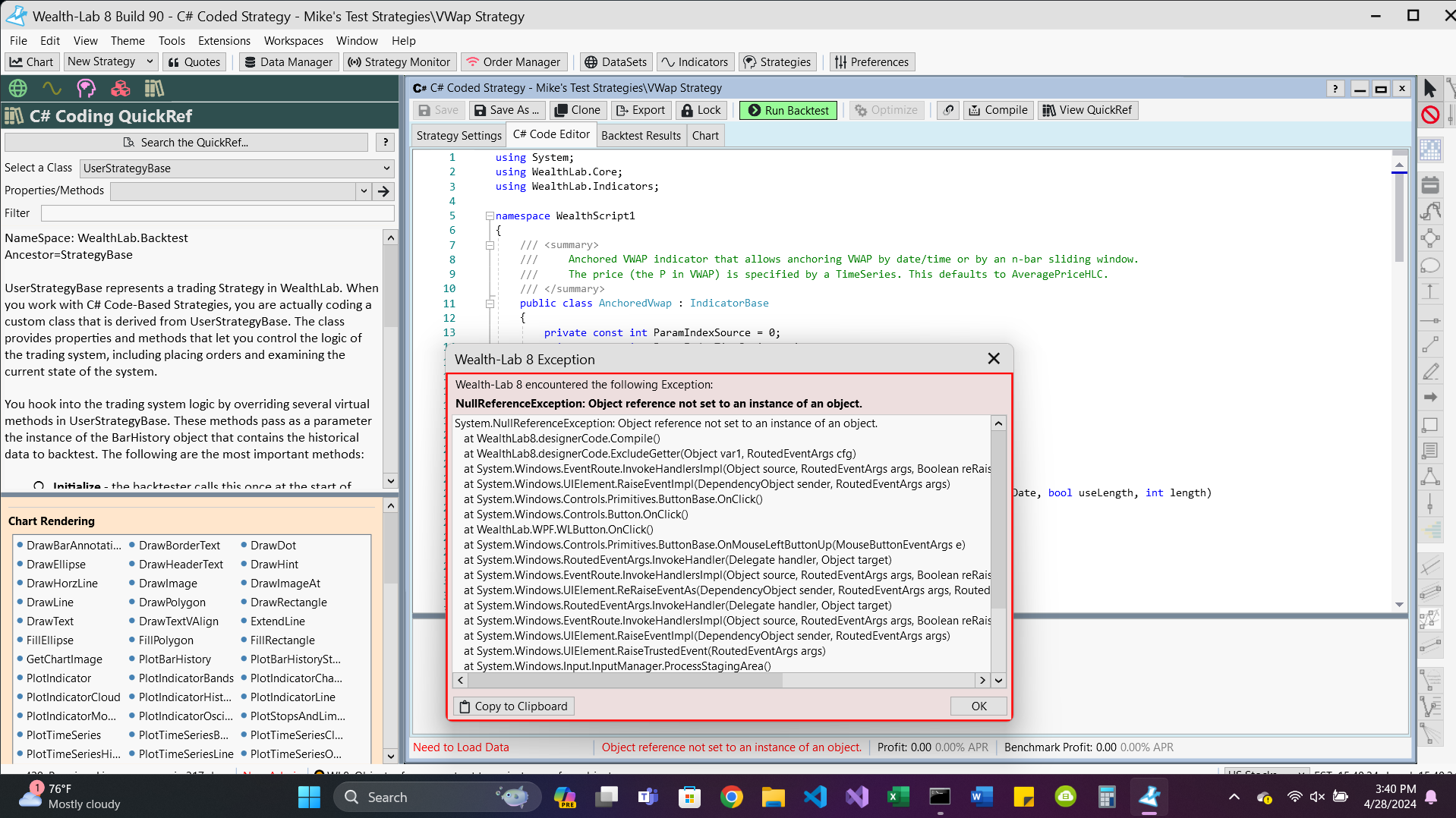The height and width of the screenshot is (818, 1456).
Task: Collapse the summary comment code fold
Action: [490, 245]
